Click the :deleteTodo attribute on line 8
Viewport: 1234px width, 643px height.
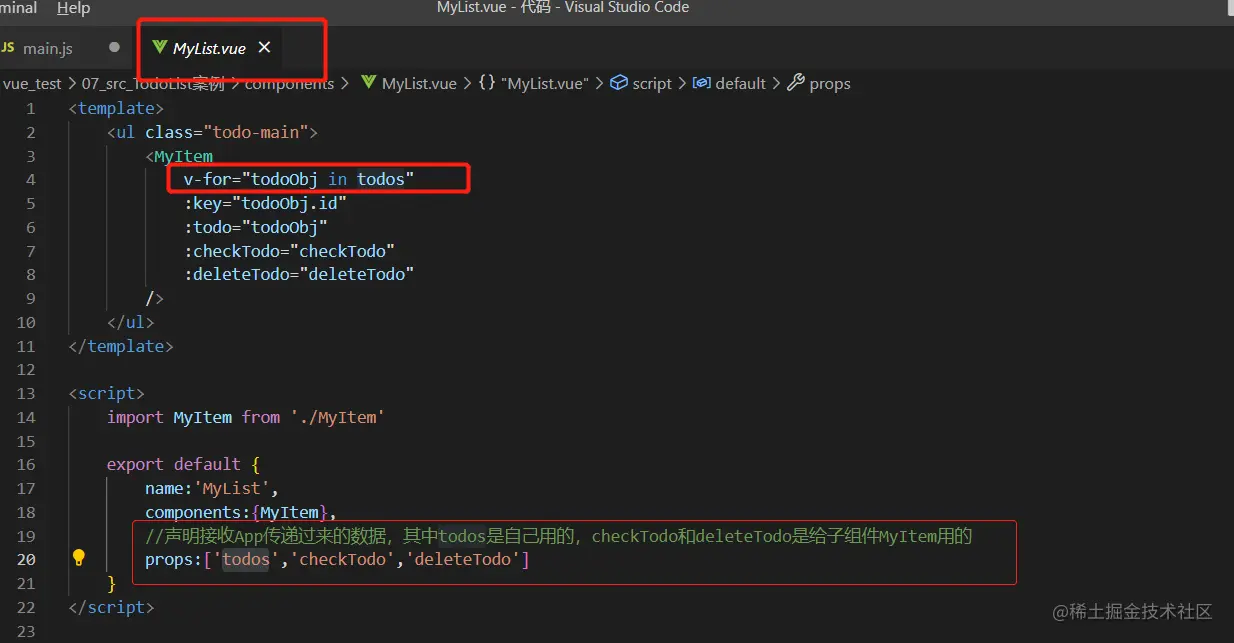coord(299,274)
